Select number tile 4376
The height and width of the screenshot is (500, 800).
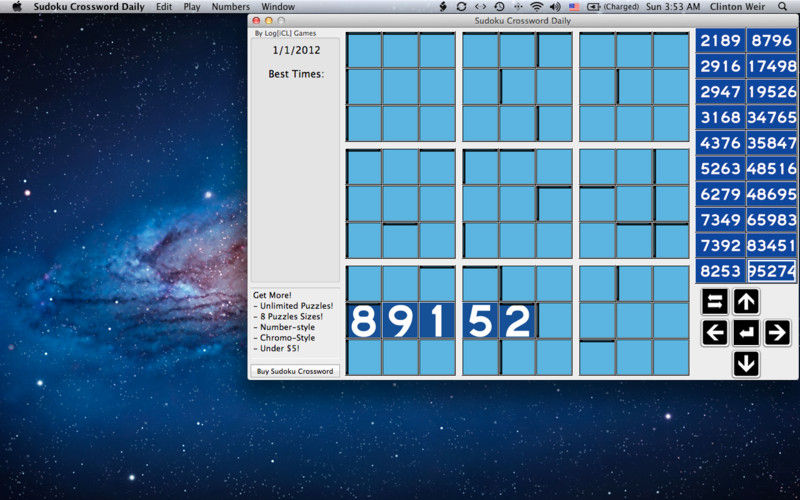click(720, 143)
